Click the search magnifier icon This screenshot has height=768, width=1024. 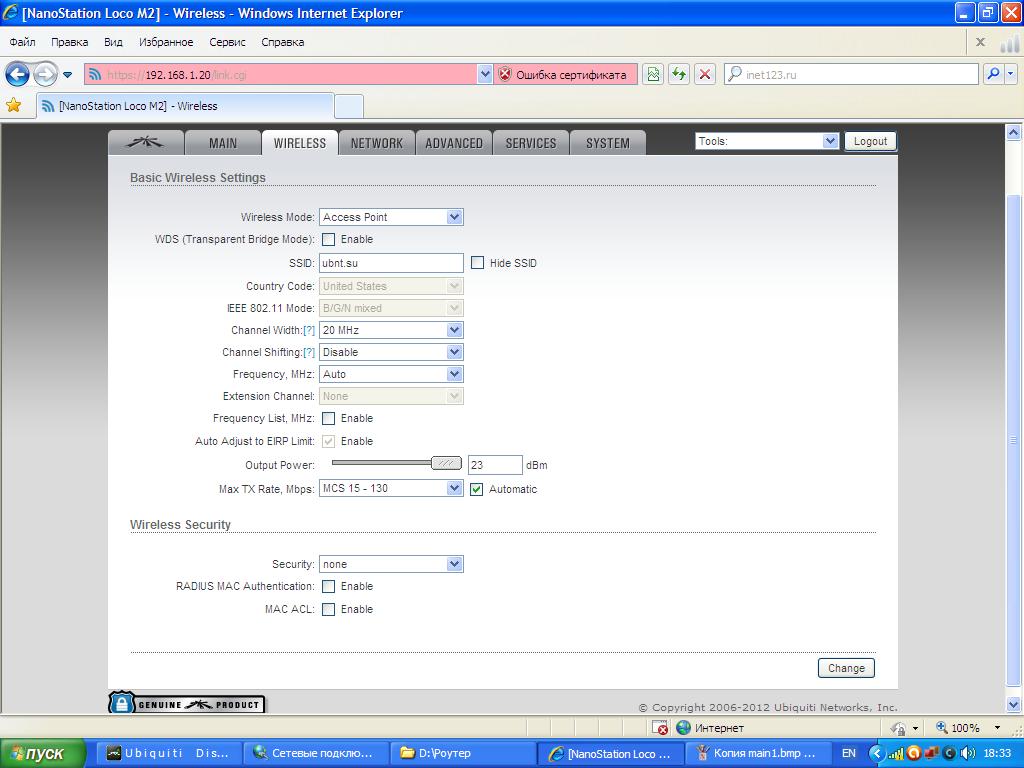[991, 74]
